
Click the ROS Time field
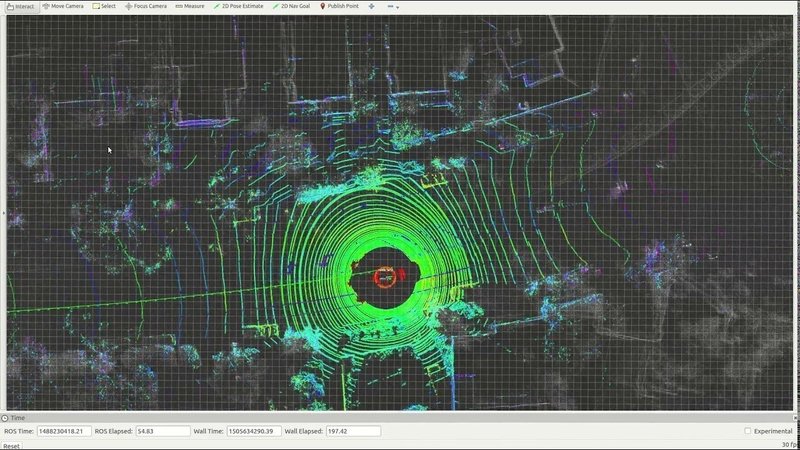click(x=64, y=431)
